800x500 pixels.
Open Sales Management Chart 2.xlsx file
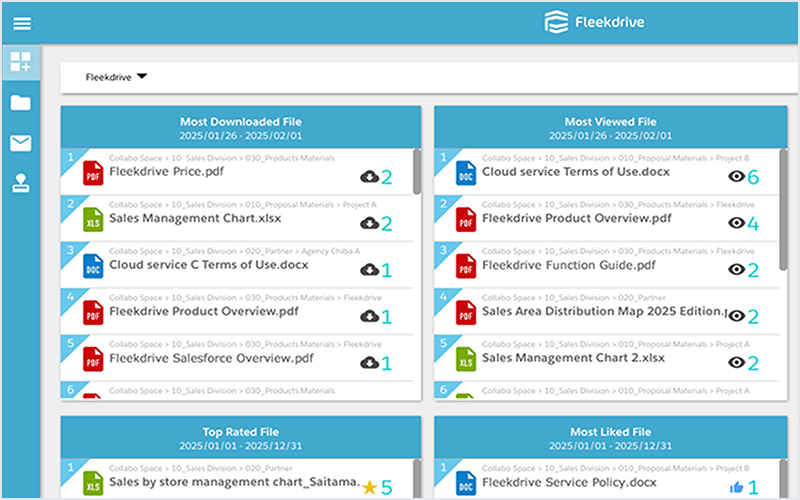[x=573, y=358]
